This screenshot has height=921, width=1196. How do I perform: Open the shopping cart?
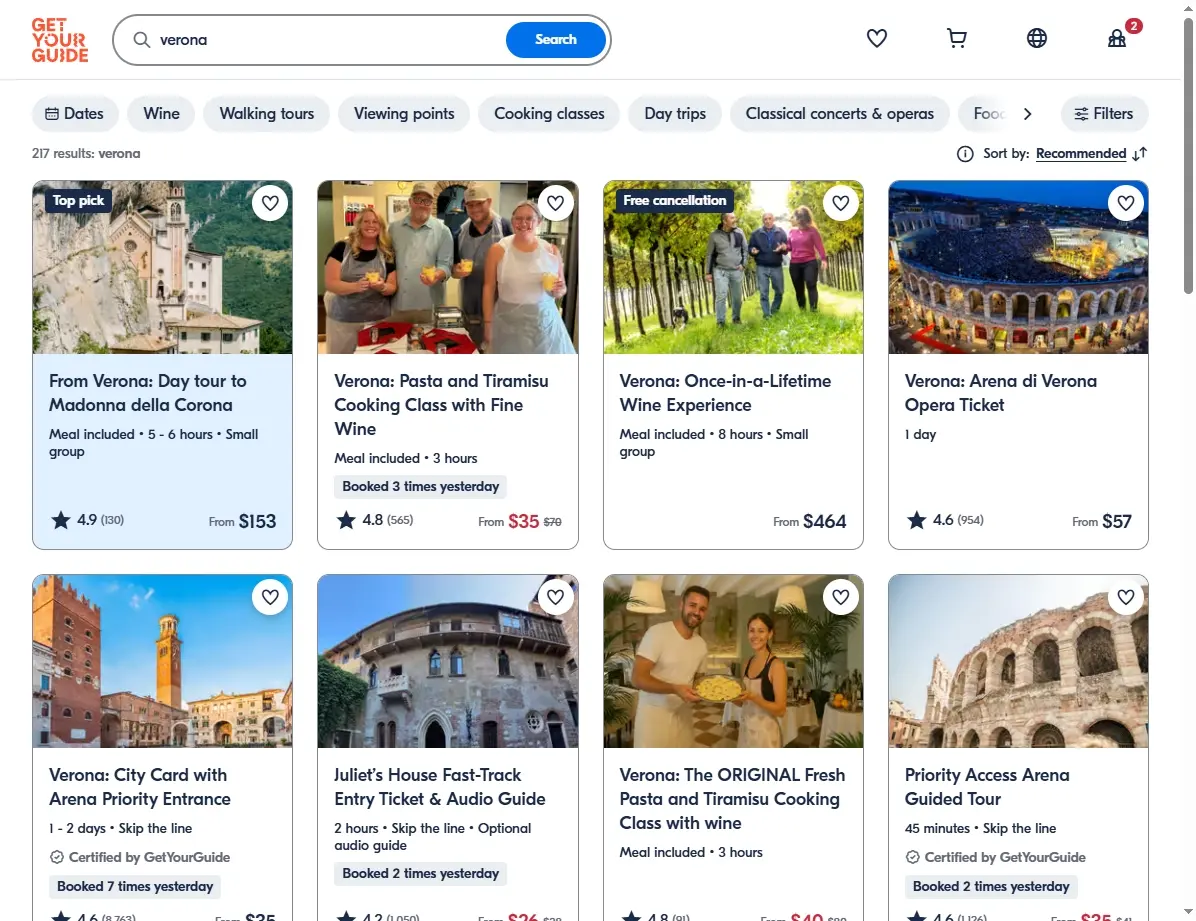point(956,38)
